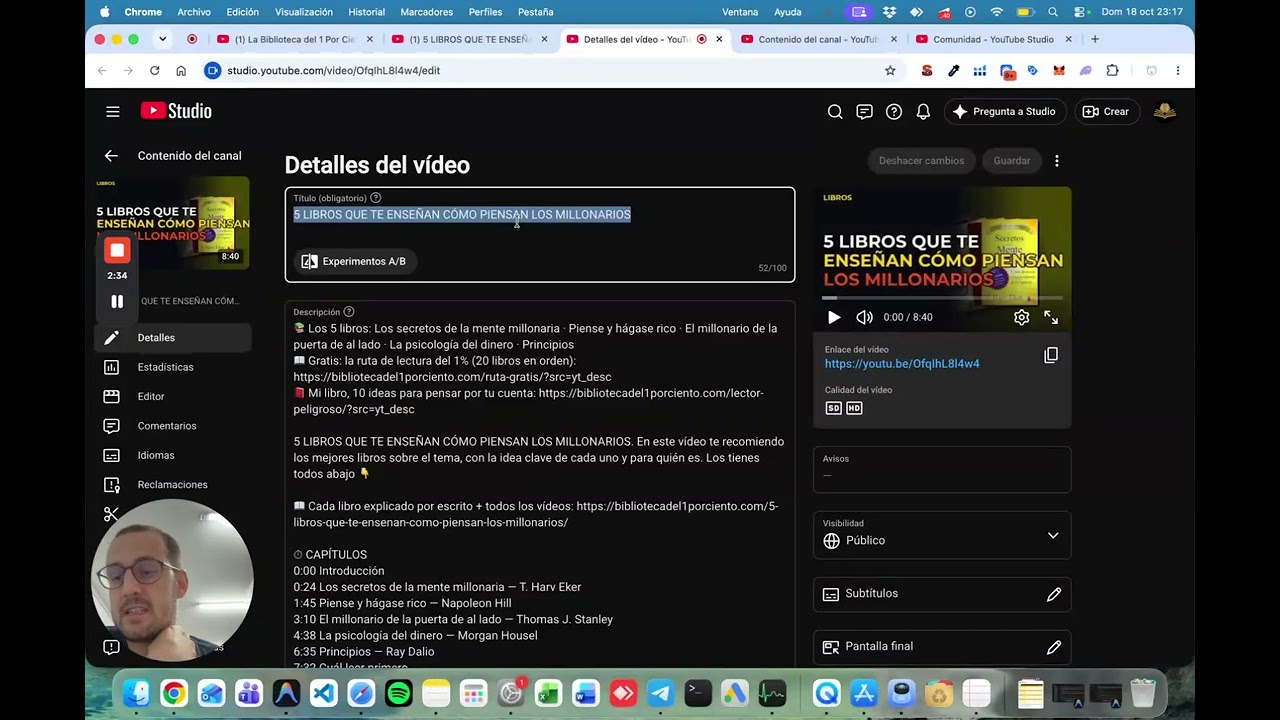Click the Pregunta a Studio button
This screenshot has width=1280, height=720.
(1004, 112)
